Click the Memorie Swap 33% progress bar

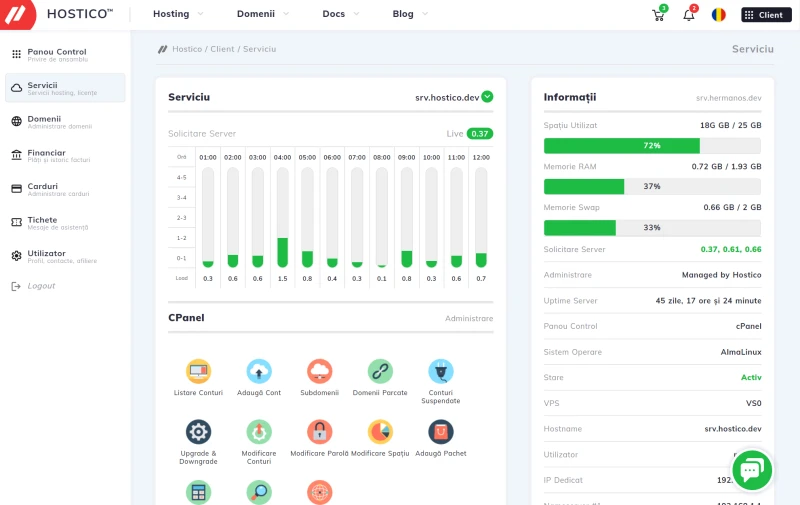click(652, 228)
